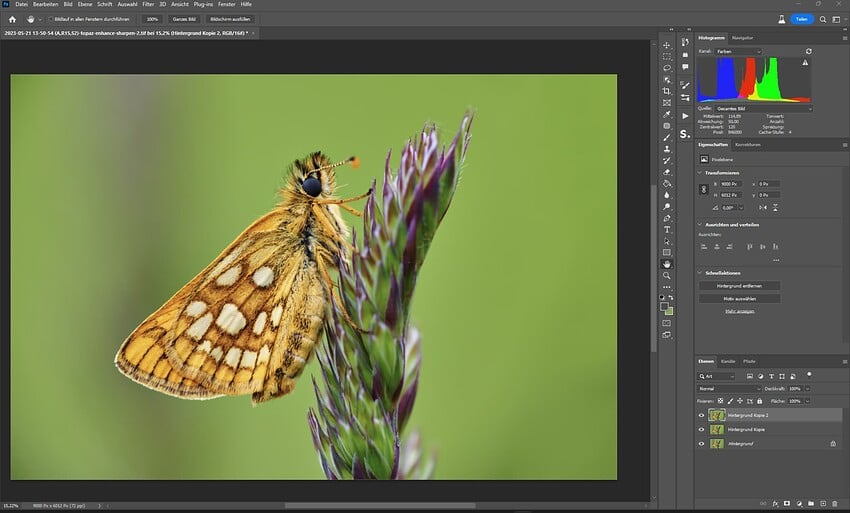The image size is (850, 513).
Task: Click the trash icon to delete layer
Action: pyautogui.click(x=834, y=504)
